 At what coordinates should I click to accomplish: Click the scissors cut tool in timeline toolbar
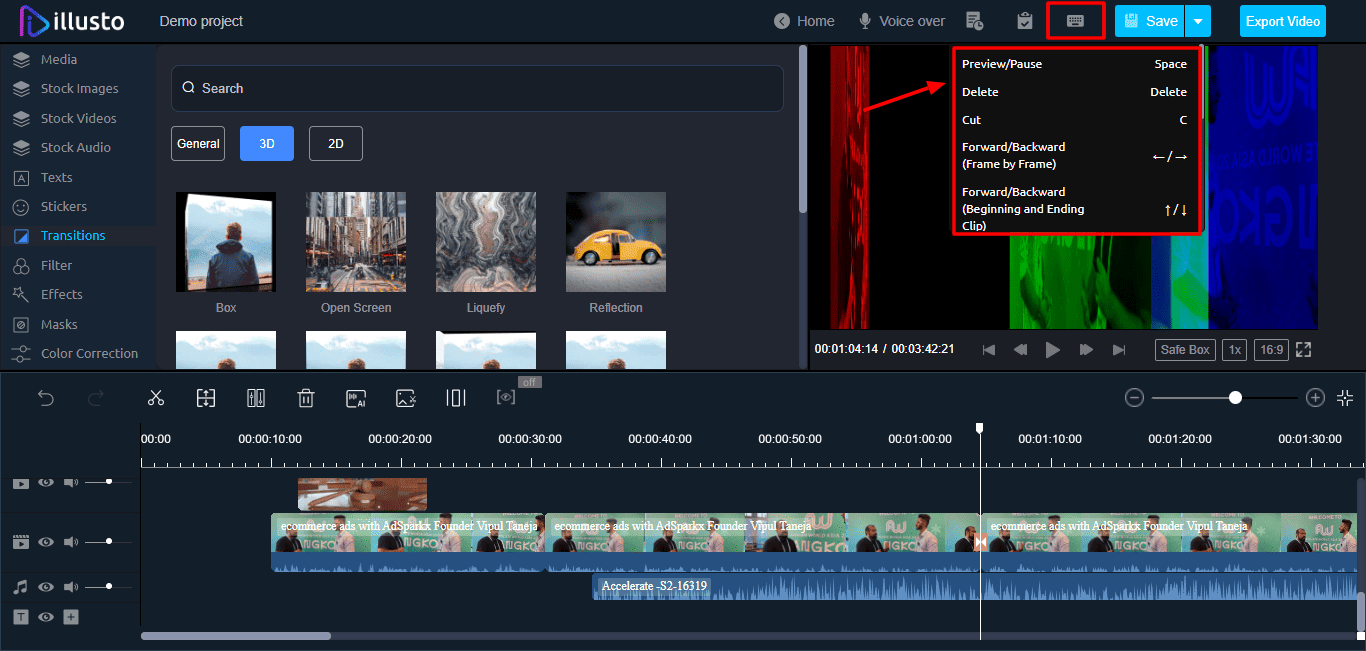(x=155, y=398)
